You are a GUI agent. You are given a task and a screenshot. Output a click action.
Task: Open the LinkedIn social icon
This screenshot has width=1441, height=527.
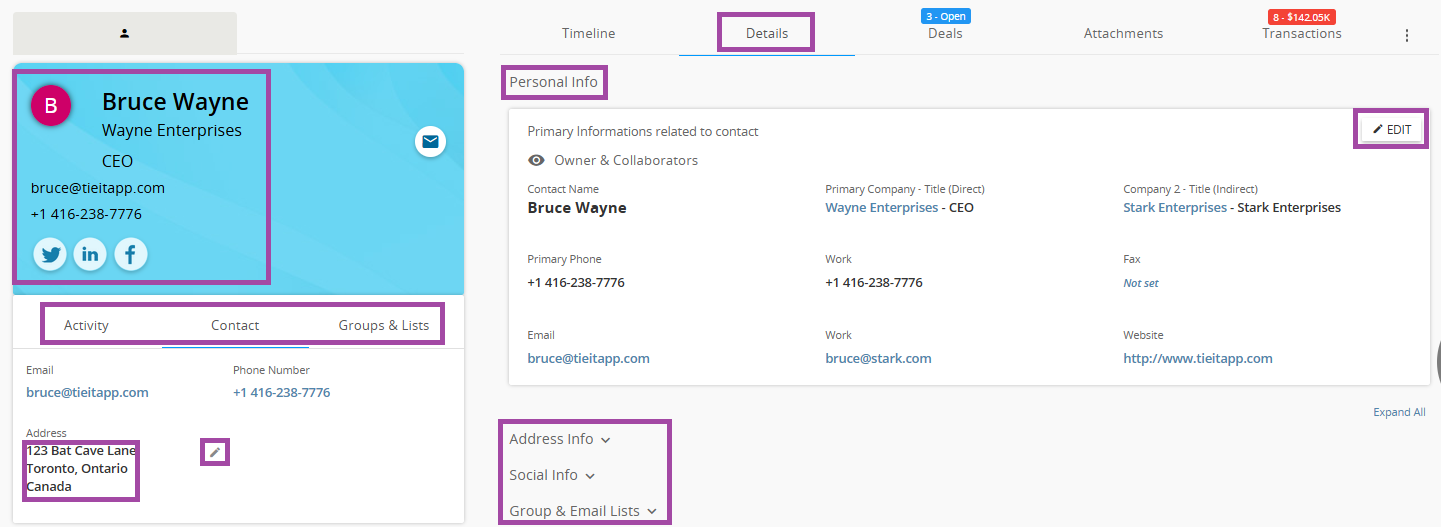pos(91,255)
